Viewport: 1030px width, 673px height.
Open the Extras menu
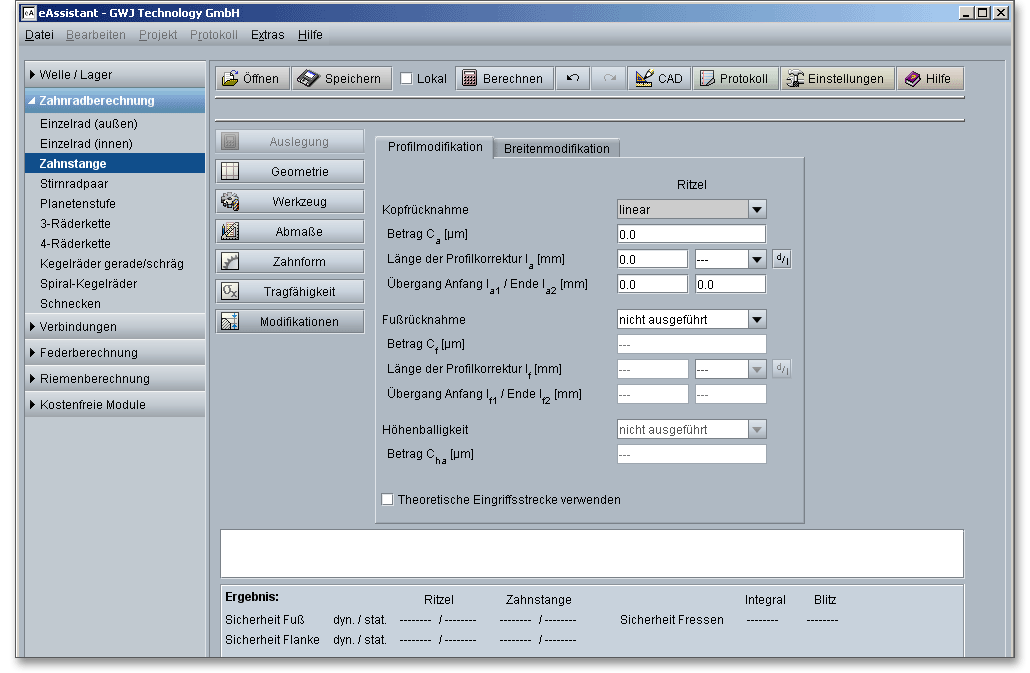[x=267, y=35]
